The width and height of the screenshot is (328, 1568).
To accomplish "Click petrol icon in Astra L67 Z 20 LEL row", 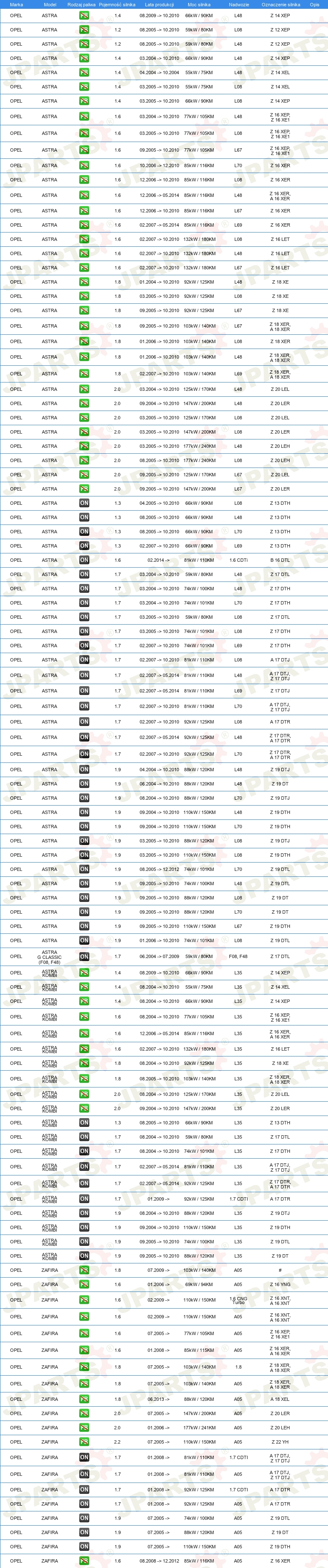I will click(x=84, y=475).
